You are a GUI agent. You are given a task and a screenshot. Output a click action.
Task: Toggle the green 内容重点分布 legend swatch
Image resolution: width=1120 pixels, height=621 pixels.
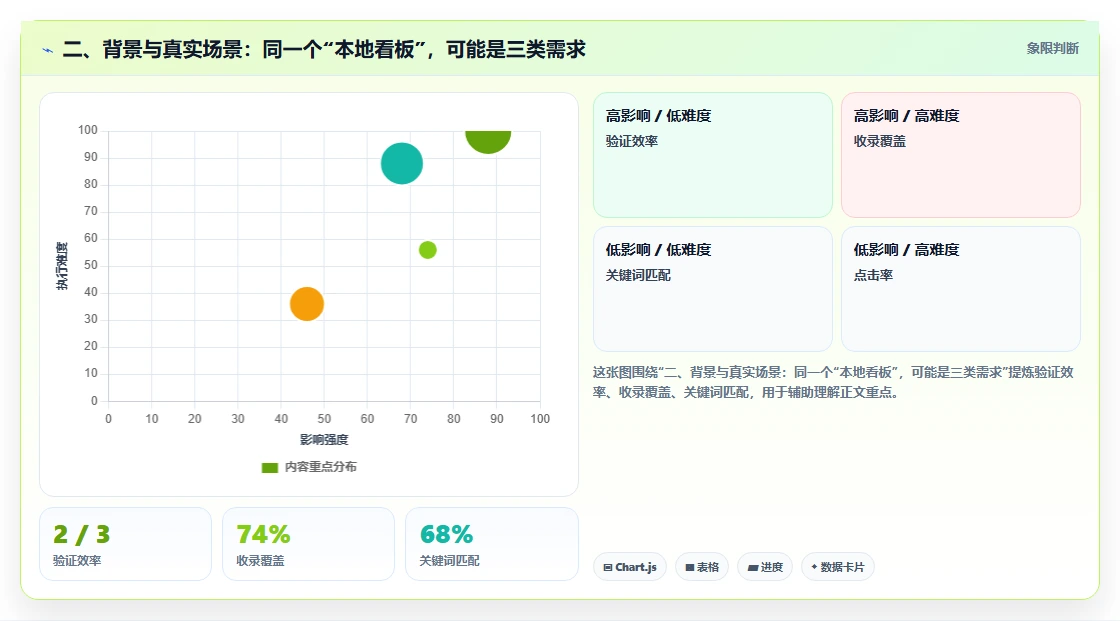269,467
